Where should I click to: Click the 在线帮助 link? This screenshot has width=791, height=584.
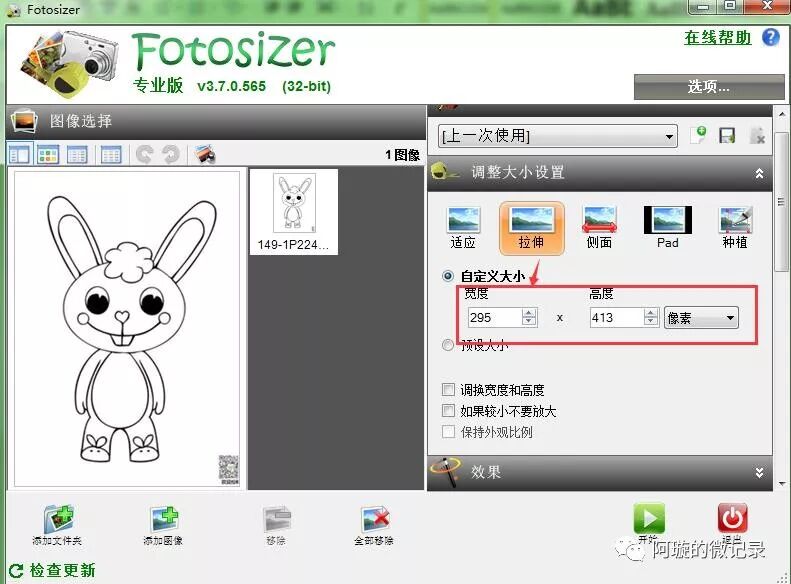pos(717,37)
